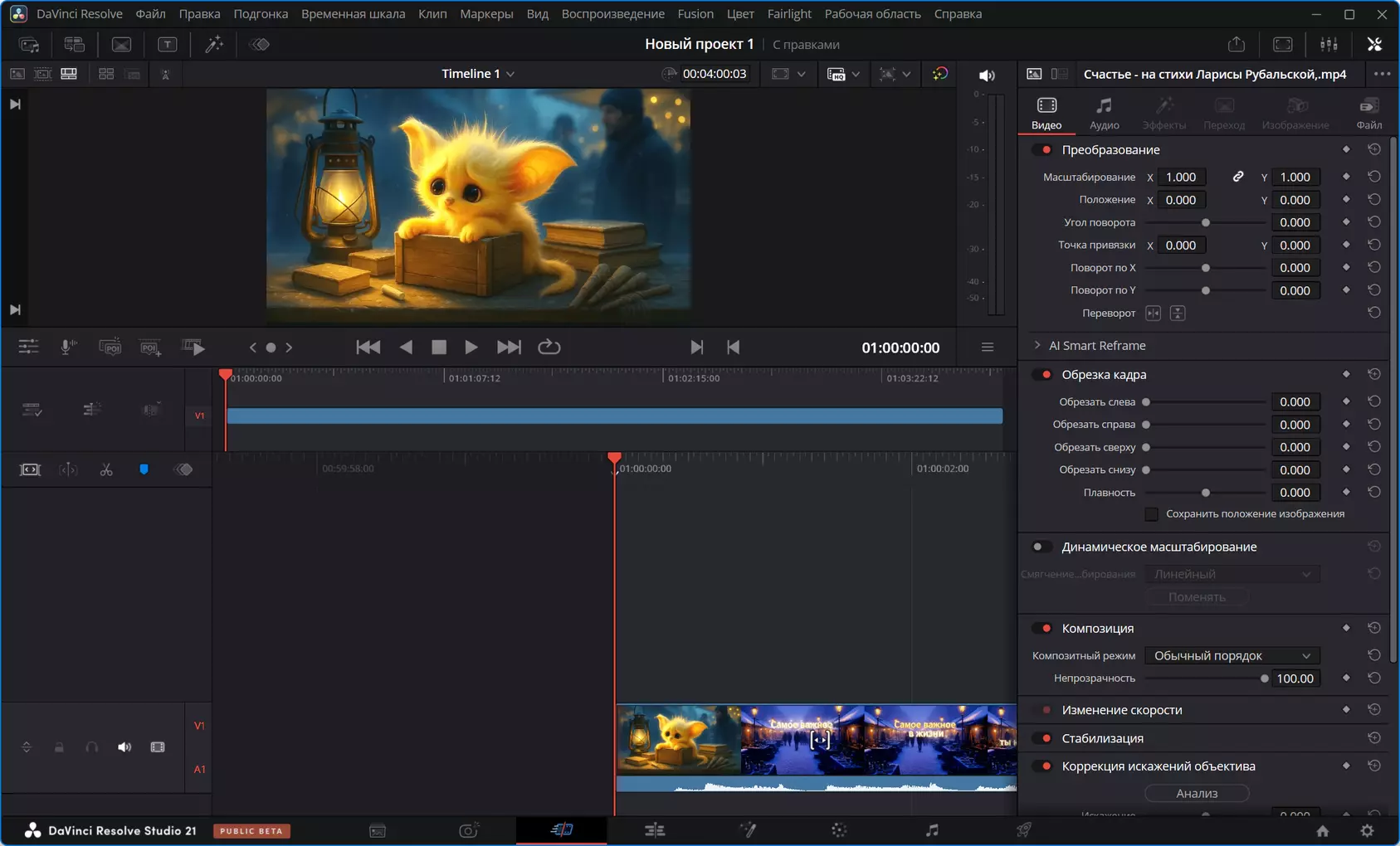Open the Cut page
Screen dimensions: 1400x846
[561, 829]
